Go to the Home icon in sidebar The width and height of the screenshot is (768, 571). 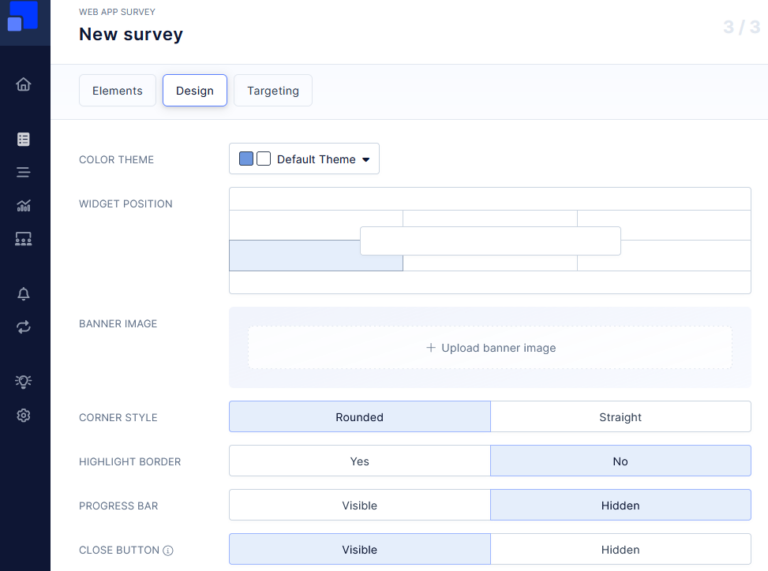tap(24, 84)
